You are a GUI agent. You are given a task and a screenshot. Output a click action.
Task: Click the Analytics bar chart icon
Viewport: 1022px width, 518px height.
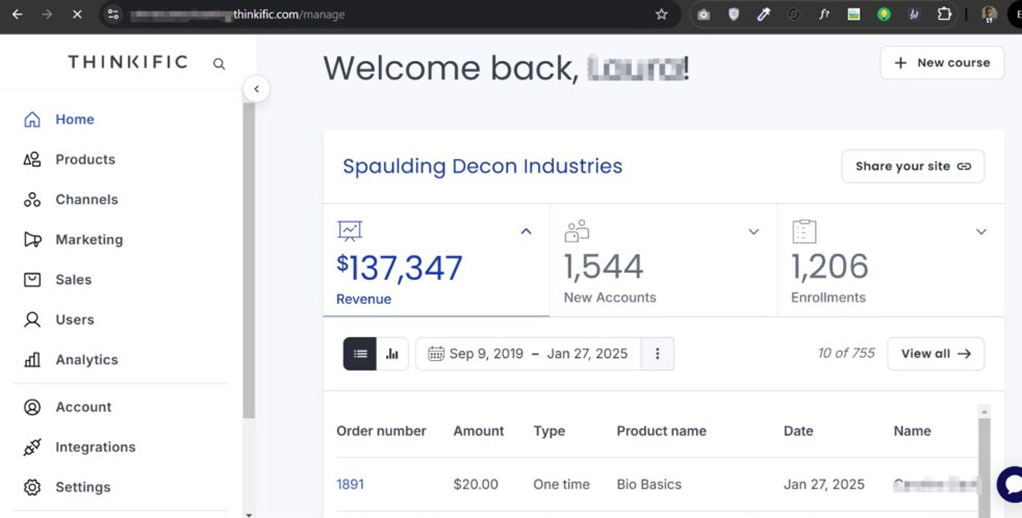tap(32, 360)
